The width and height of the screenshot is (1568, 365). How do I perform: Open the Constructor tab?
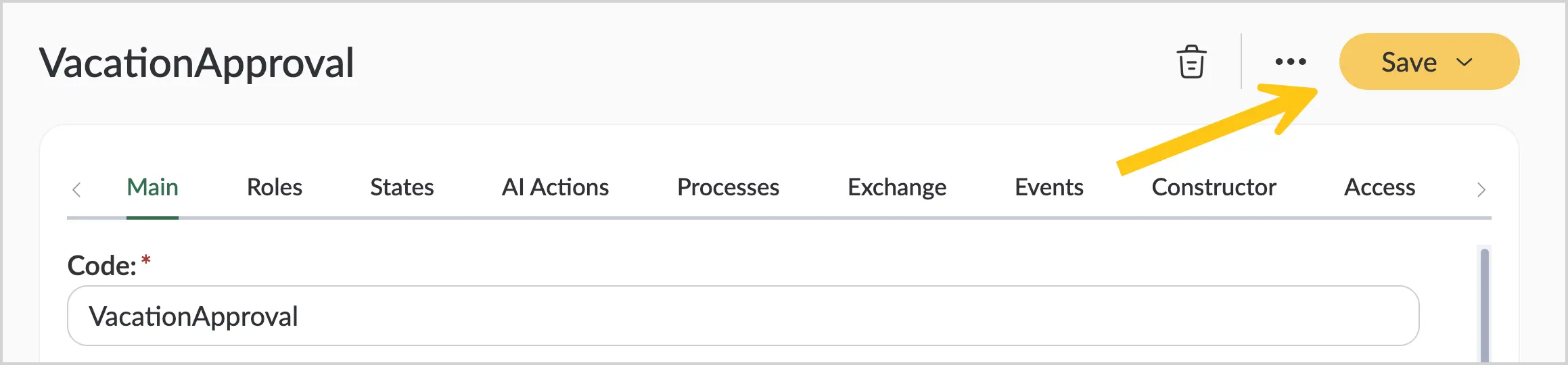[1214, 187]
